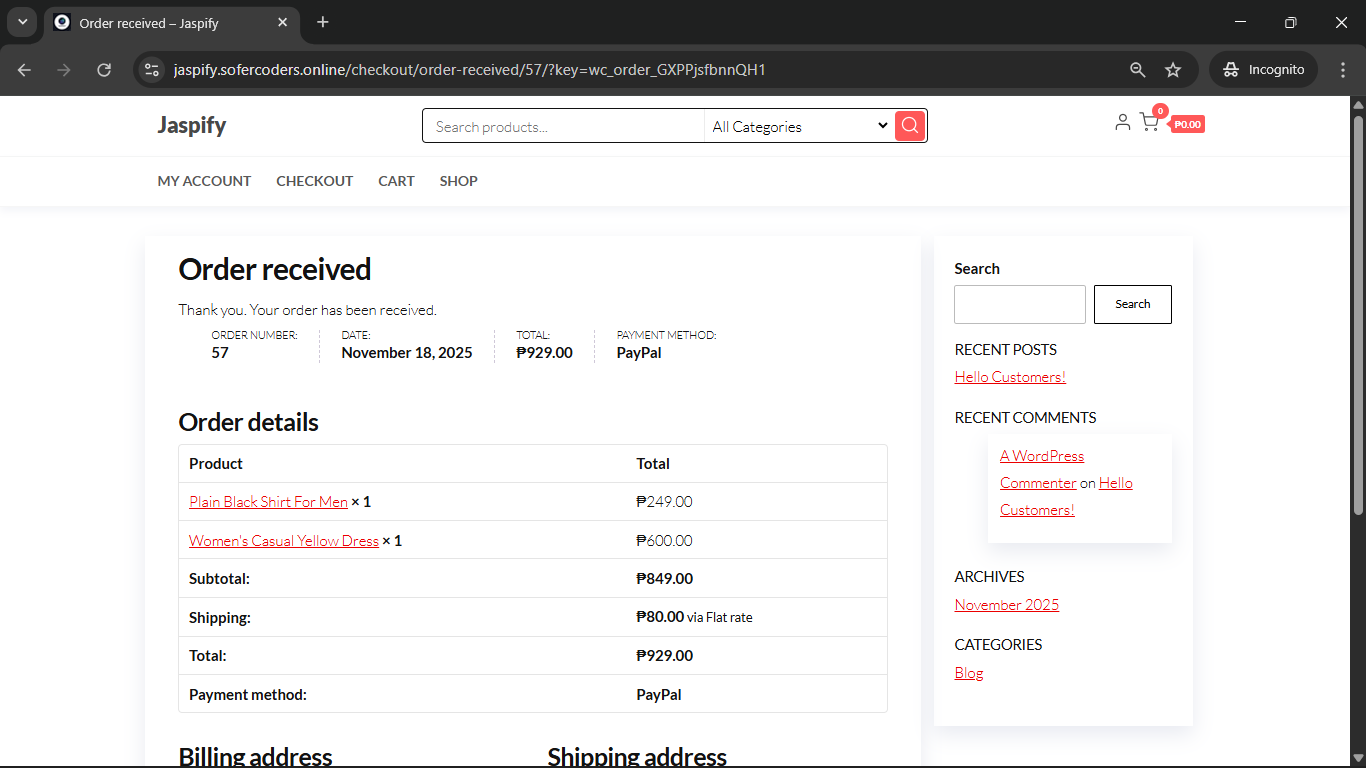Go back using the browser back arrow
Screen dimensions: 1366x768
pos(25,70)
